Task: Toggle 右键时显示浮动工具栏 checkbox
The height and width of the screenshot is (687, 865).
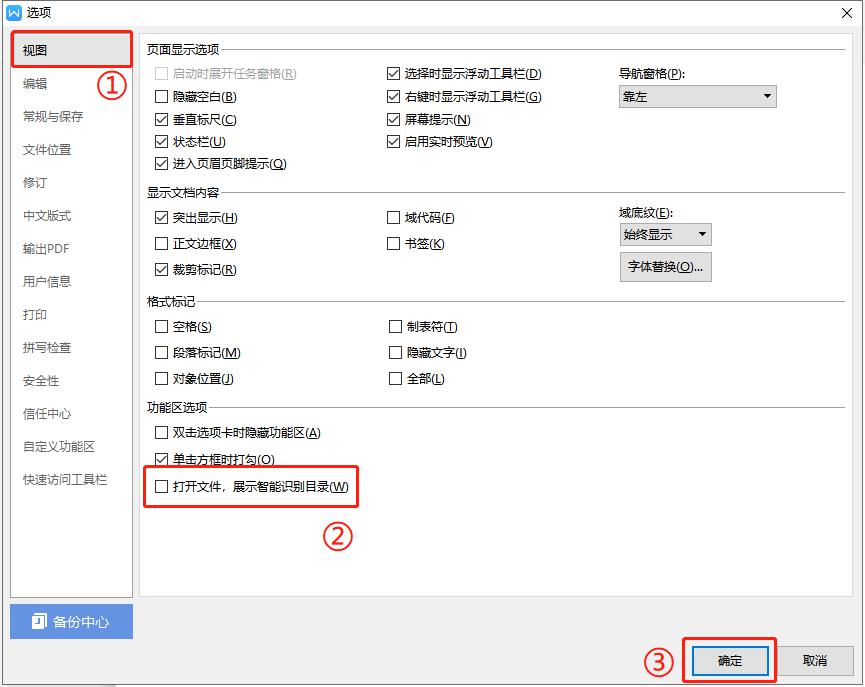Action: [x=393, y=97]
